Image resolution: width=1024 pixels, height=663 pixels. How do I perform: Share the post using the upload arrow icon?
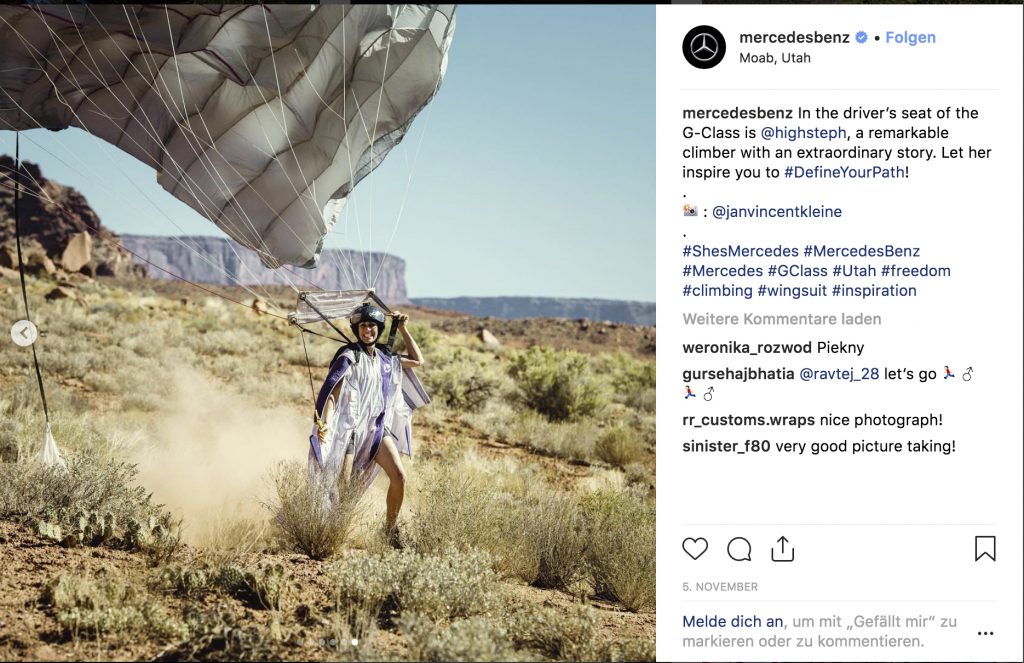[782, 549]
